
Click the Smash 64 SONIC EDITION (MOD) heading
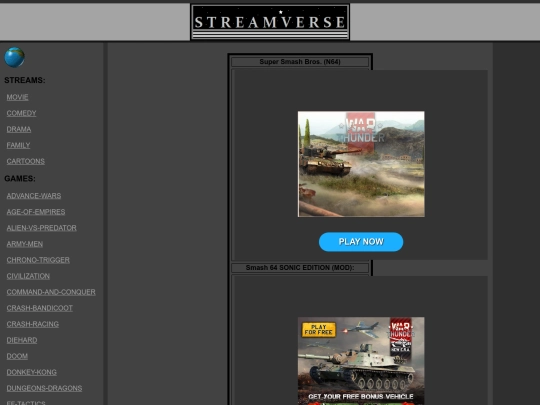click(x=300, y=268)
